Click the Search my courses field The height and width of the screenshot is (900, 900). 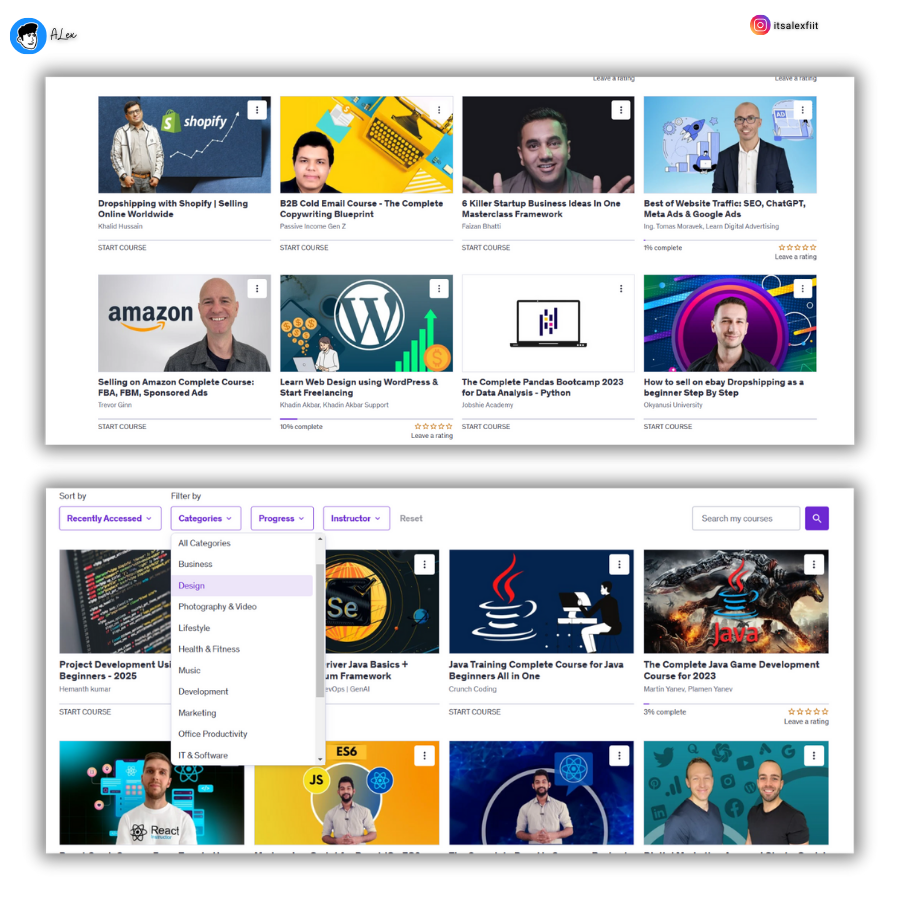(x=746, y=518)
